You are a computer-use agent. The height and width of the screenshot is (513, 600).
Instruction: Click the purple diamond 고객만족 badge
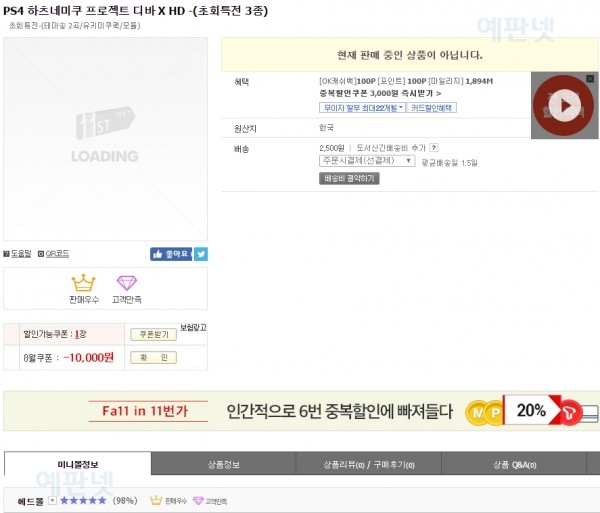127,290
